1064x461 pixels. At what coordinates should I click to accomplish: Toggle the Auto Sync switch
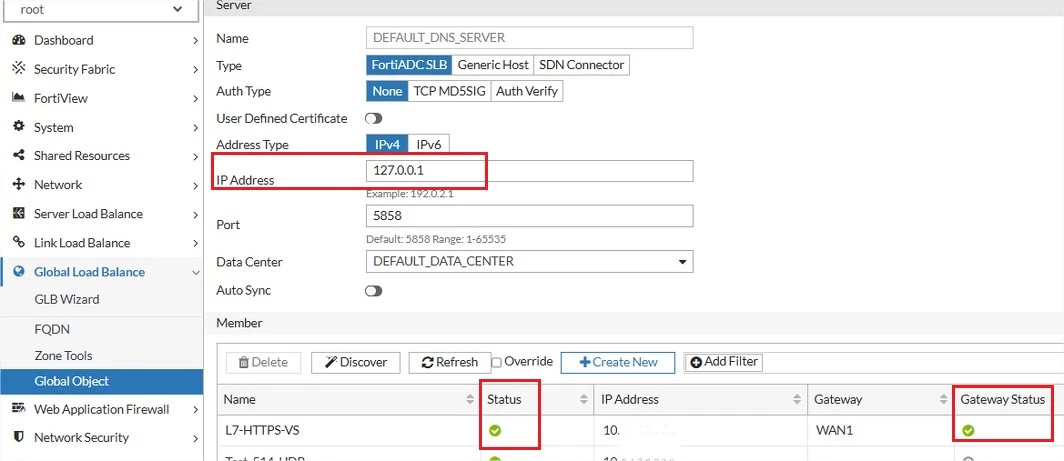click(373, 291)
